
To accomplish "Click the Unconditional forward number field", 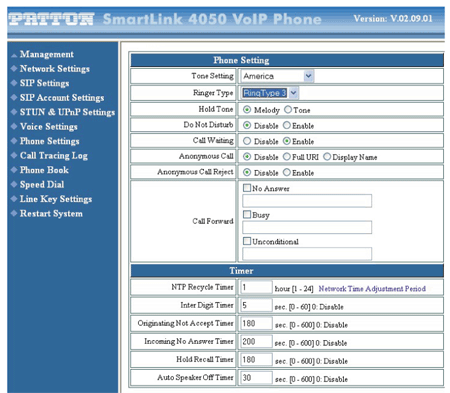I will [307, 254].
